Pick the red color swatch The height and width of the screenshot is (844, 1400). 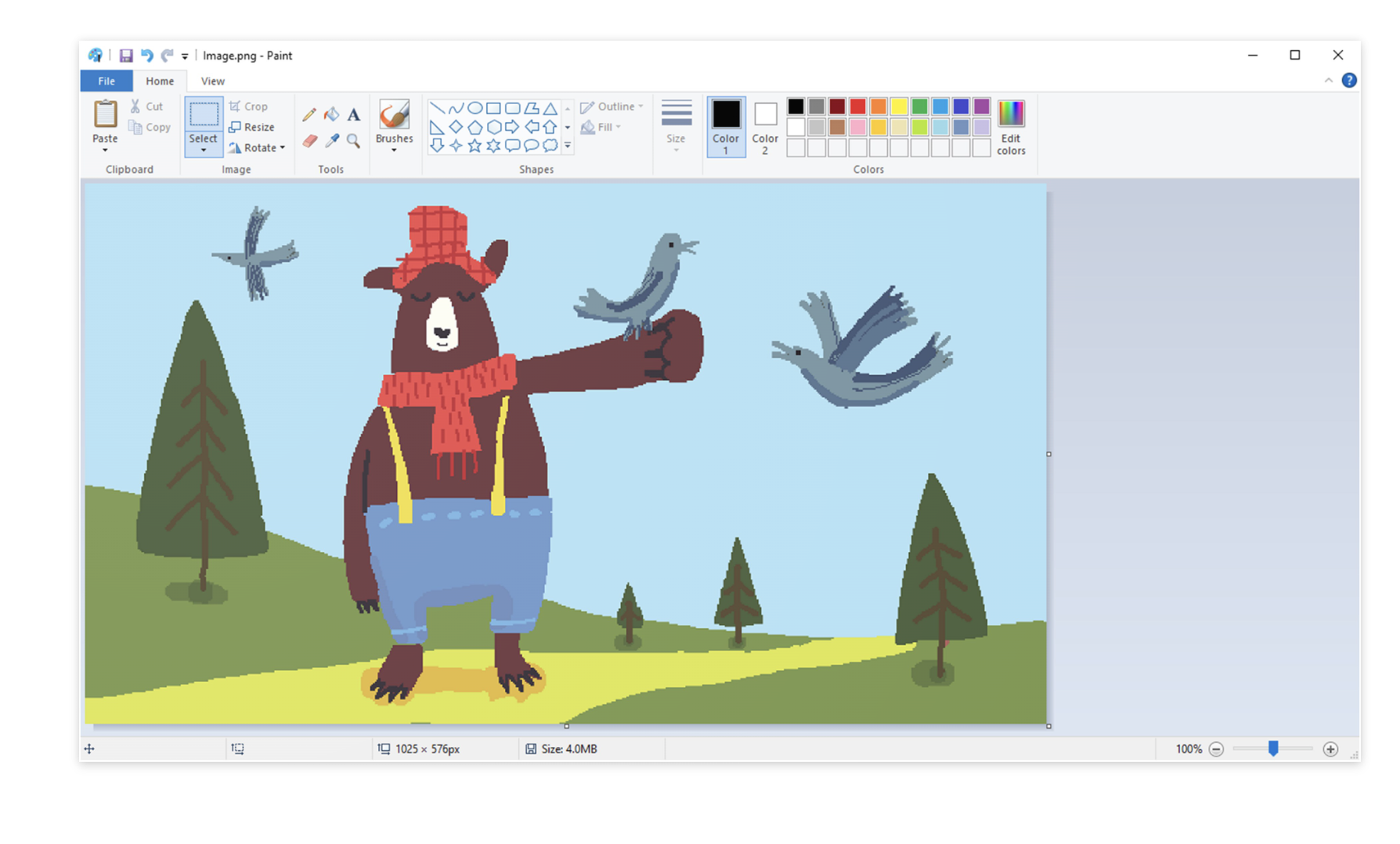tap(858, 106)
